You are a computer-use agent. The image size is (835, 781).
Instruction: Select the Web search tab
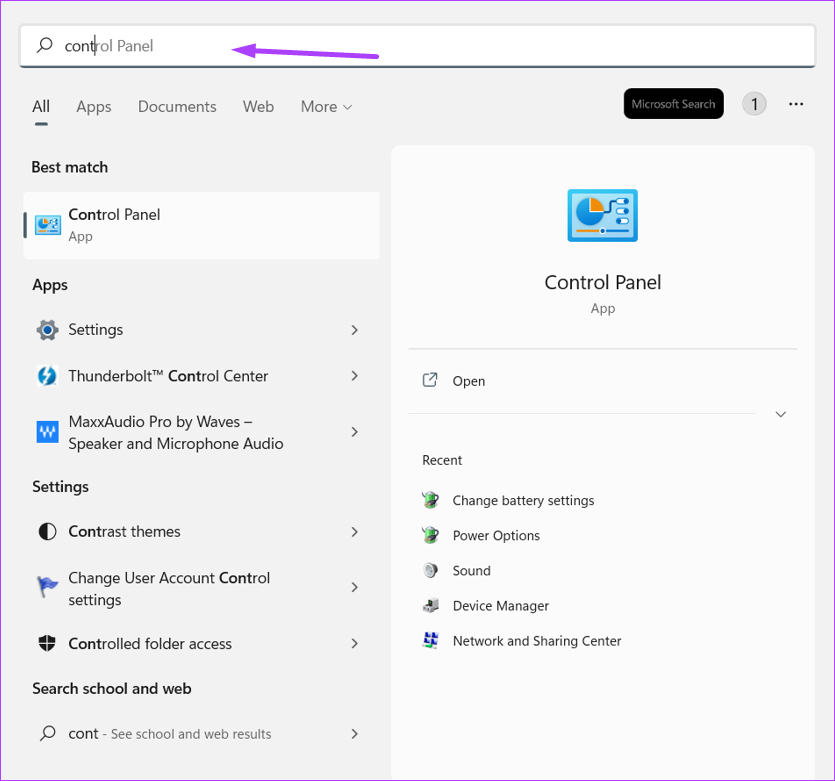tap(258, 107)
